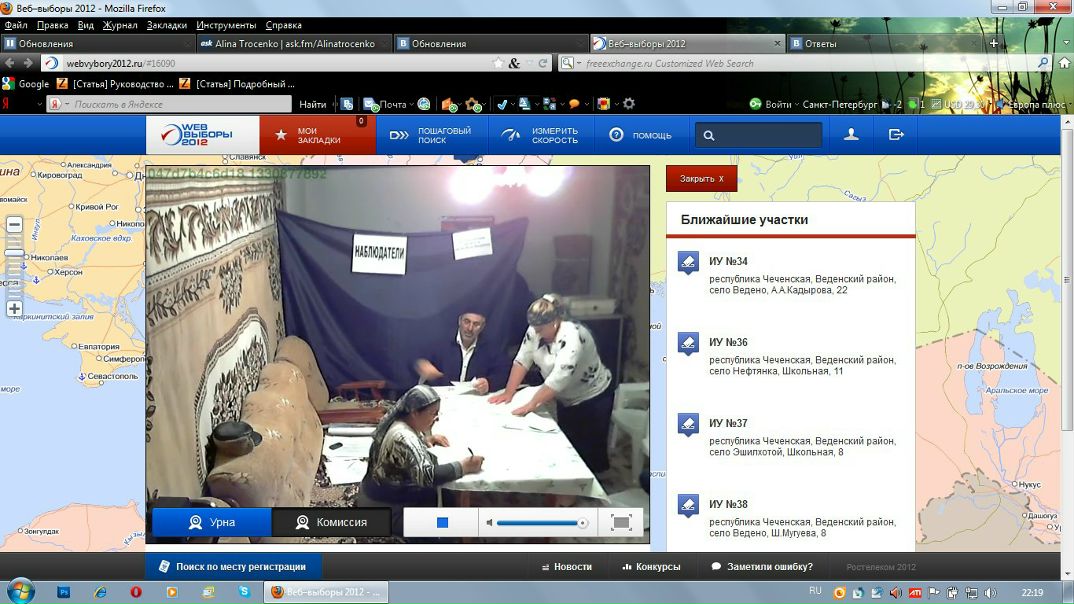Click the map zoom-out minus button
The image size is (1074, 604).
click(14, 226)
